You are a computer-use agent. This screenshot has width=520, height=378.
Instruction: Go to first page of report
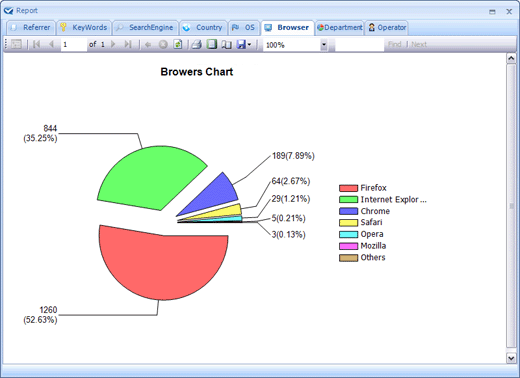click(36, 44)
